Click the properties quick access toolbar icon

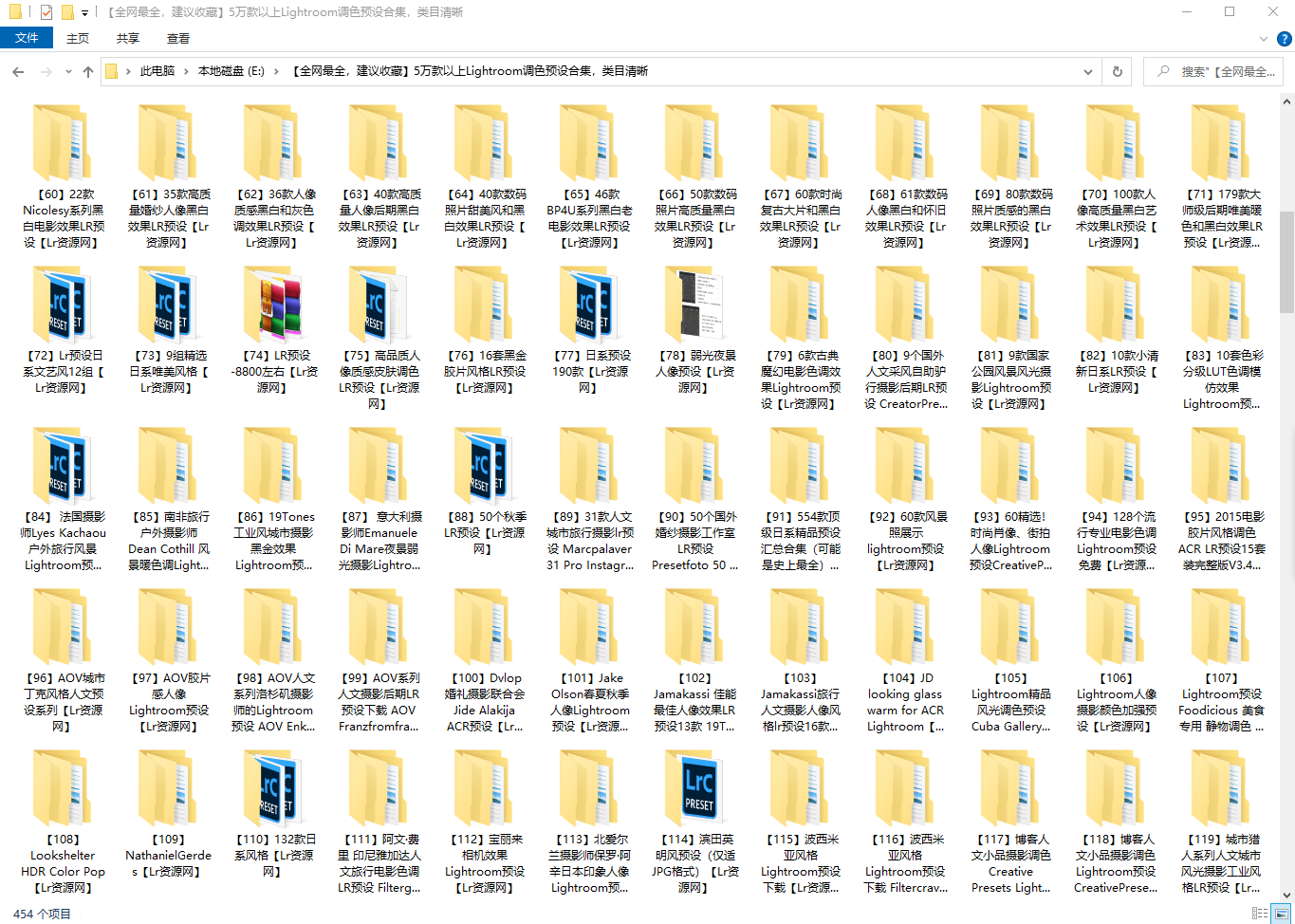tap(46, 12)
